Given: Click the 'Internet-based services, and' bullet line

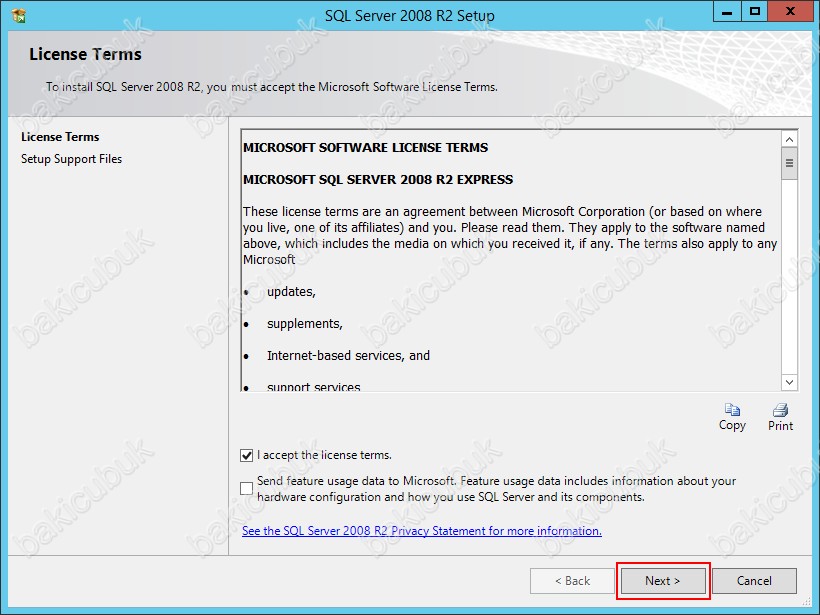Looking at the screenshot, I should [348, 356].
